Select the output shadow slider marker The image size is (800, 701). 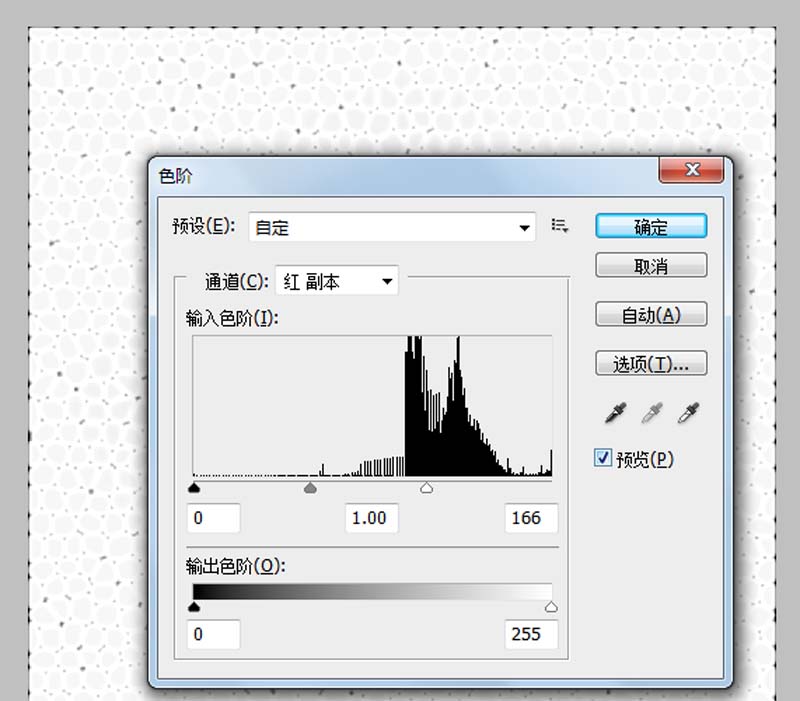click(194, 605)
